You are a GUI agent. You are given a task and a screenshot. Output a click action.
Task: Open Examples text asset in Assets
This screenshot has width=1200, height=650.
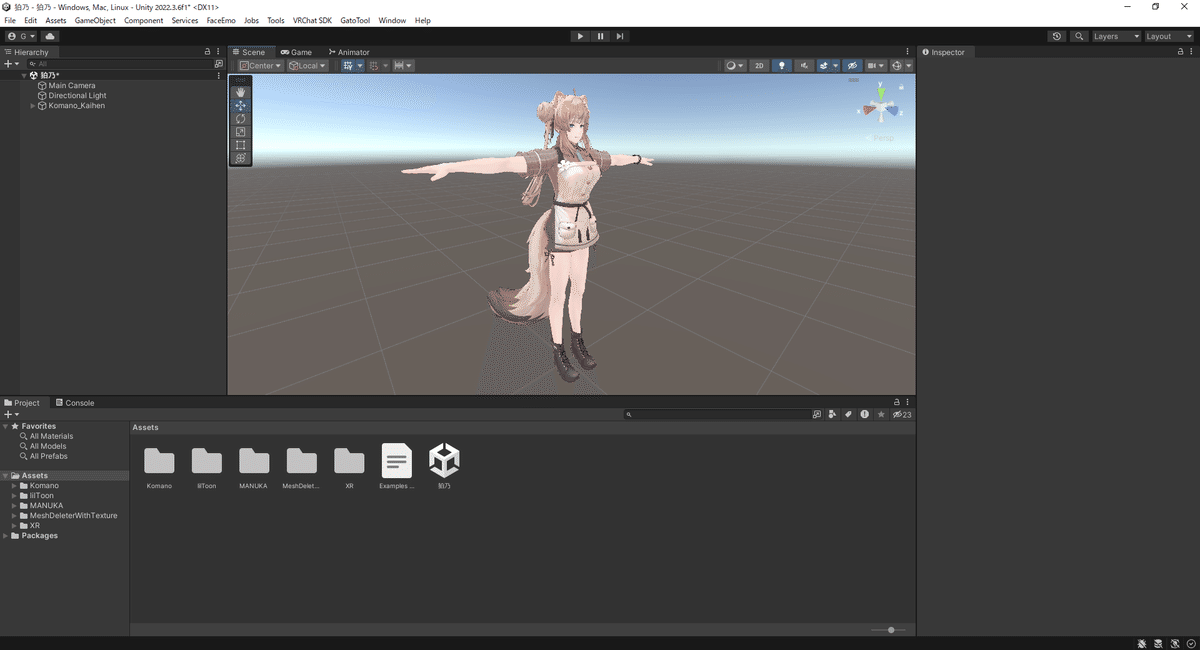point(397,461)
